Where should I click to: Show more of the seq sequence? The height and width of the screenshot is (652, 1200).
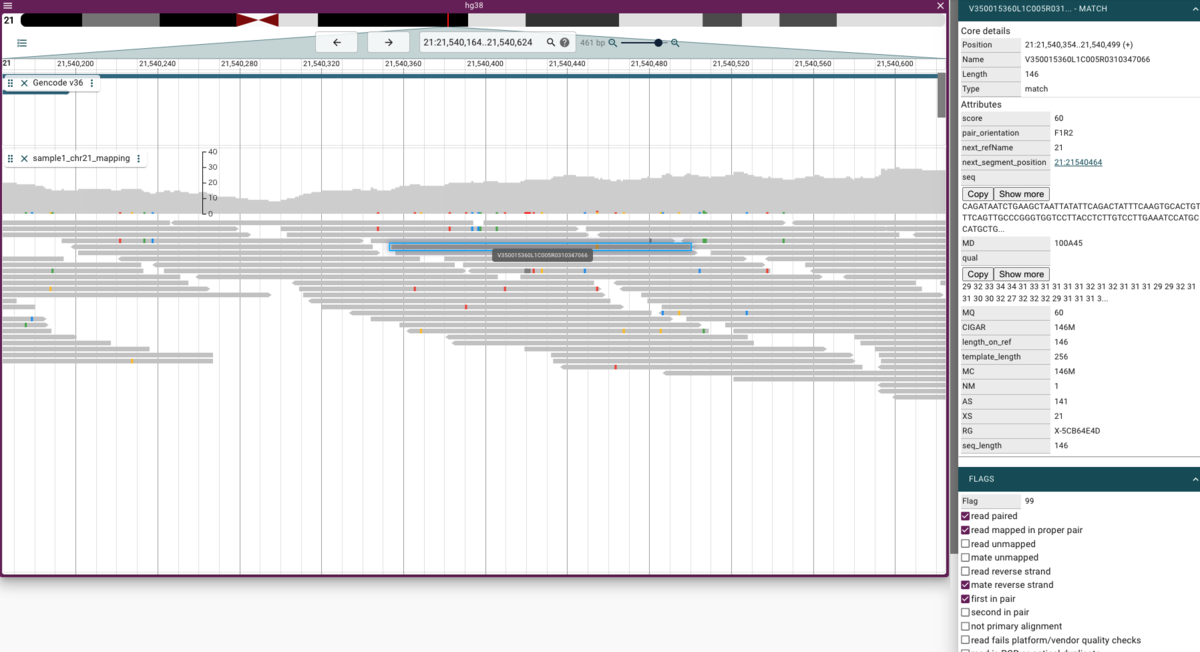pyautogui.click(x=1021, y=194)
